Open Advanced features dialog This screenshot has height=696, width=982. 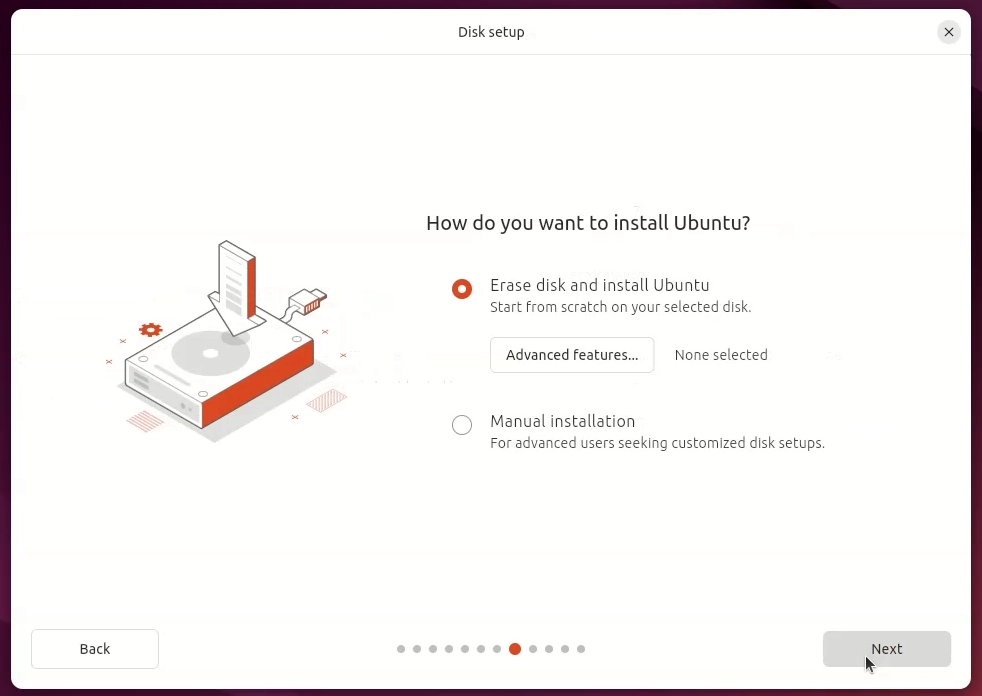pos(572,355)
